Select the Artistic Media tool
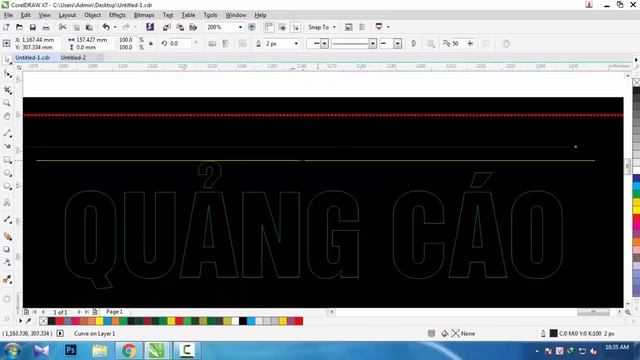This screenshot has width=640, height=360. pyautogui.click(x=7, y=146)
